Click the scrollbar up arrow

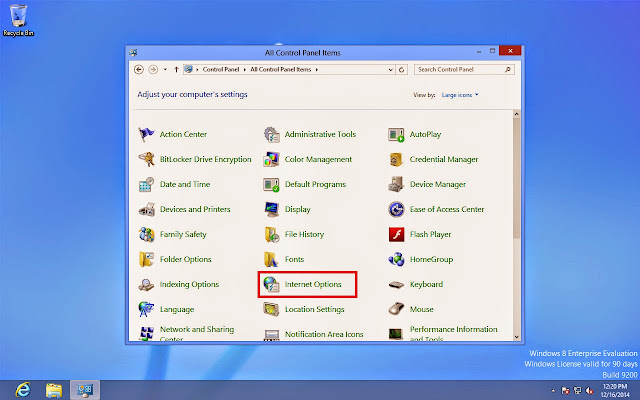point(516,114)
